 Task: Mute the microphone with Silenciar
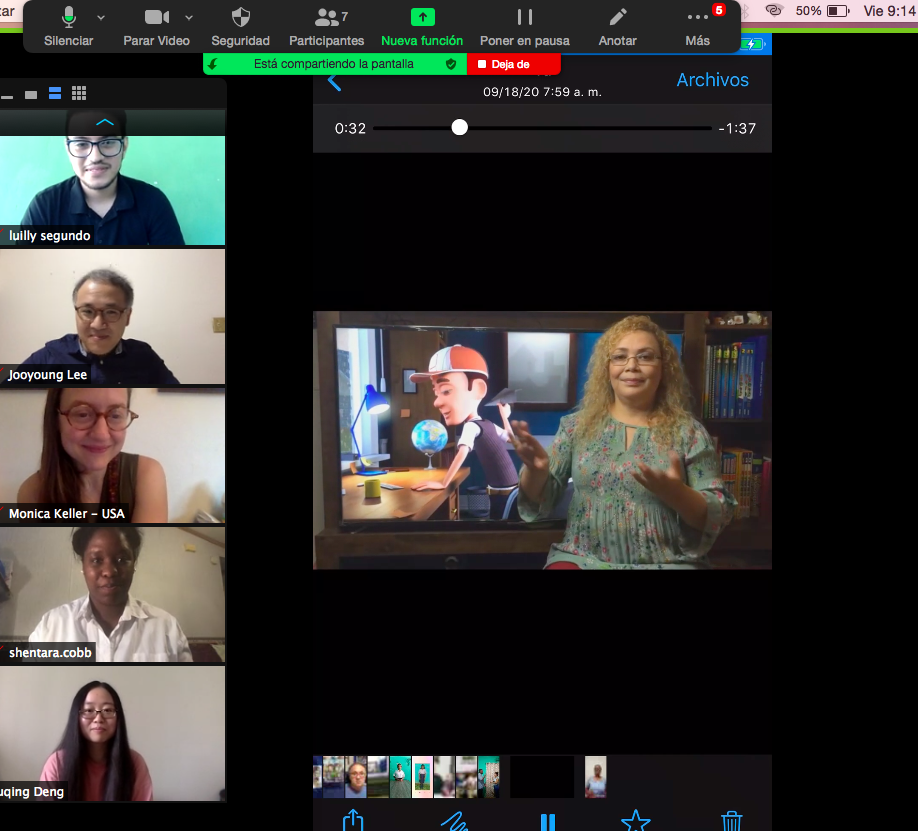click(x=68, y=27)
